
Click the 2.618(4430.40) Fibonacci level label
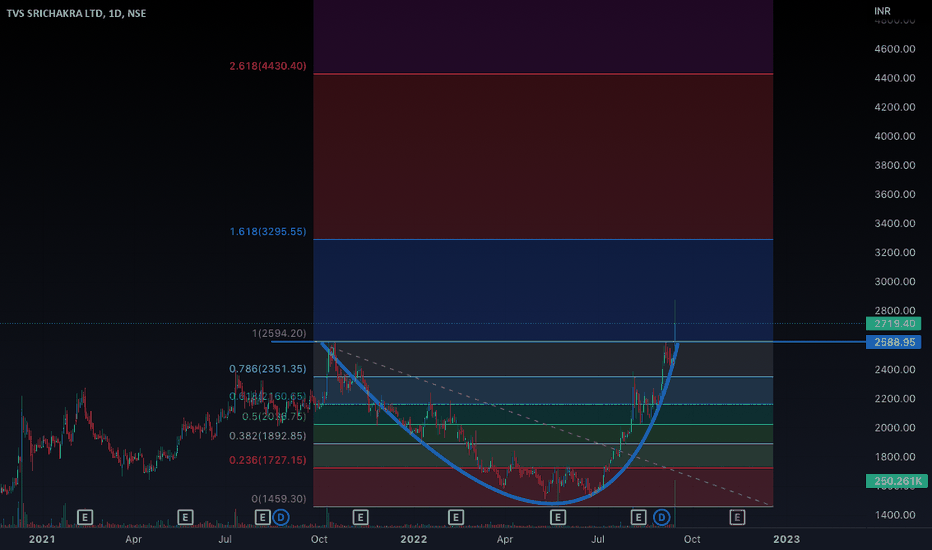click(268, 66)
